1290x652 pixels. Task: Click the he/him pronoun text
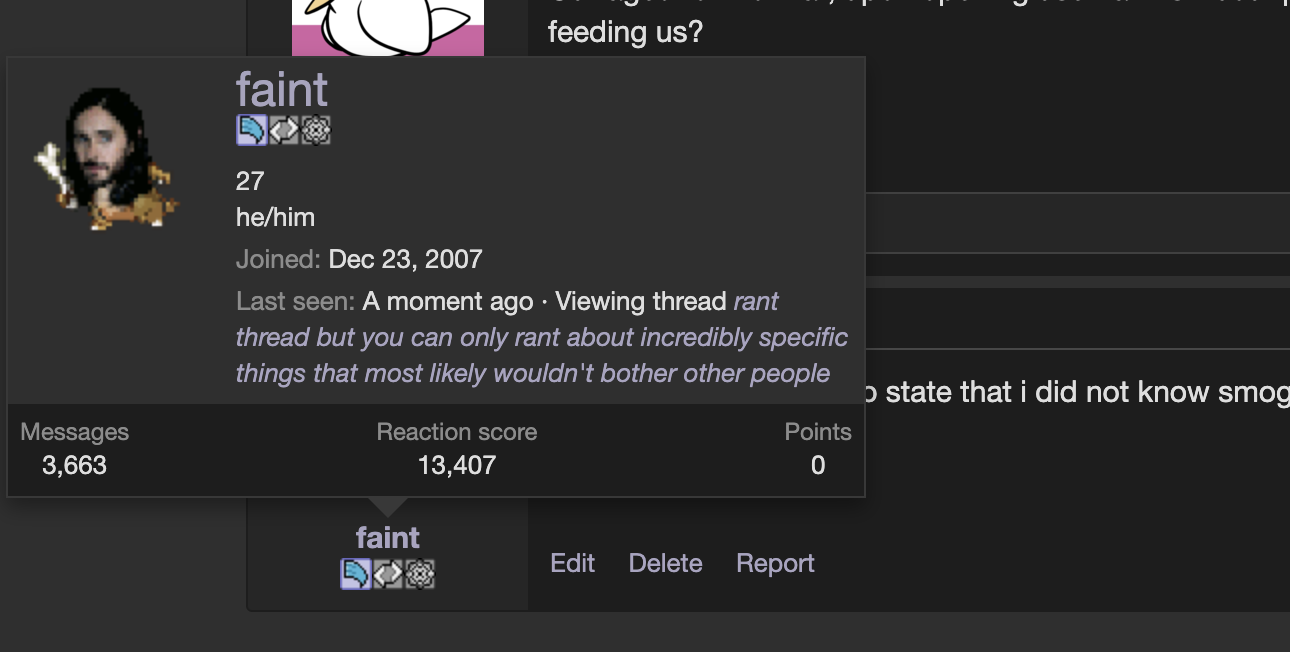click(275, 217)
